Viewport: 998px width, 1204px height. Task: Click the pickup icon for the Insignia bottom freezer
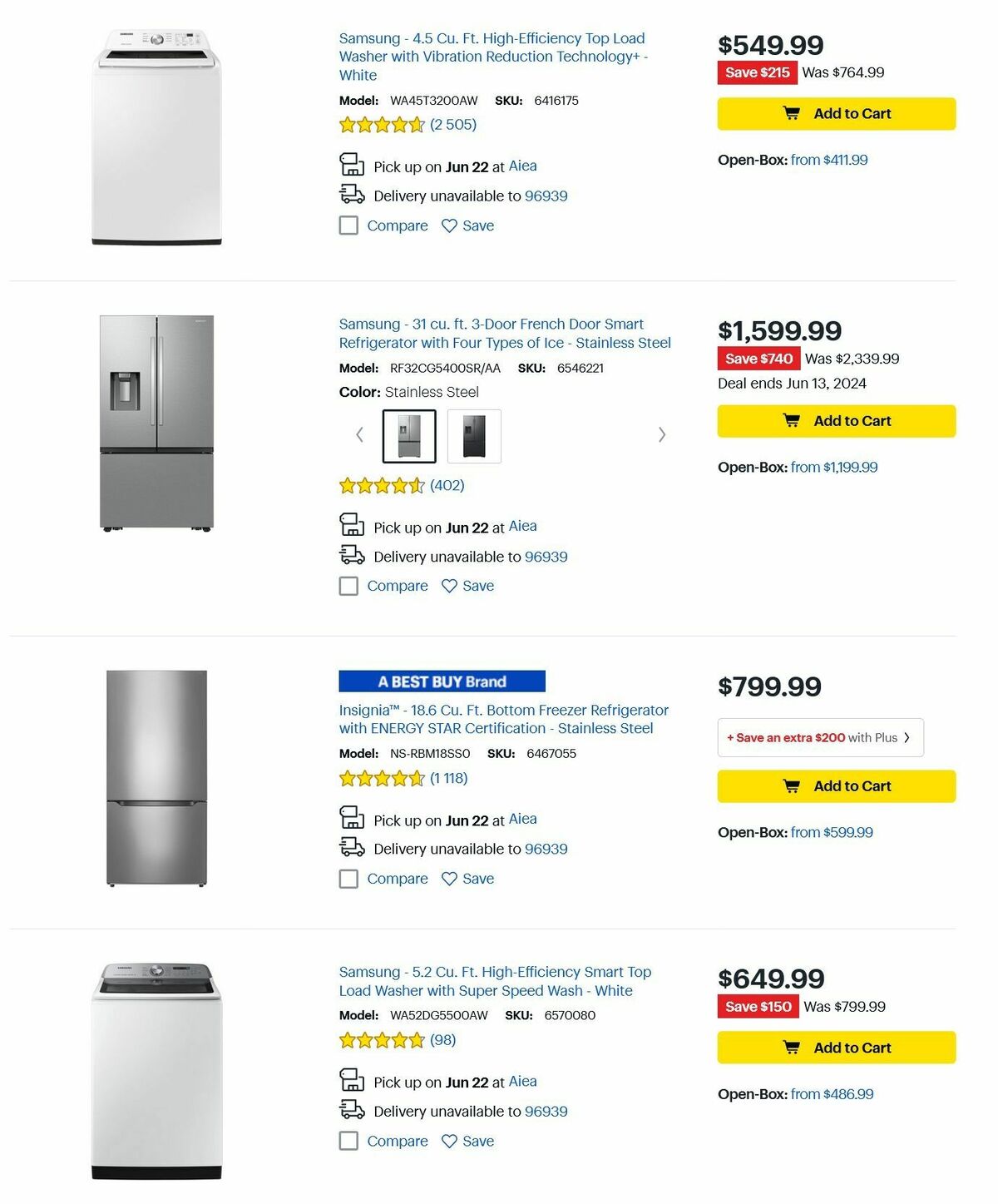(352, 819)
